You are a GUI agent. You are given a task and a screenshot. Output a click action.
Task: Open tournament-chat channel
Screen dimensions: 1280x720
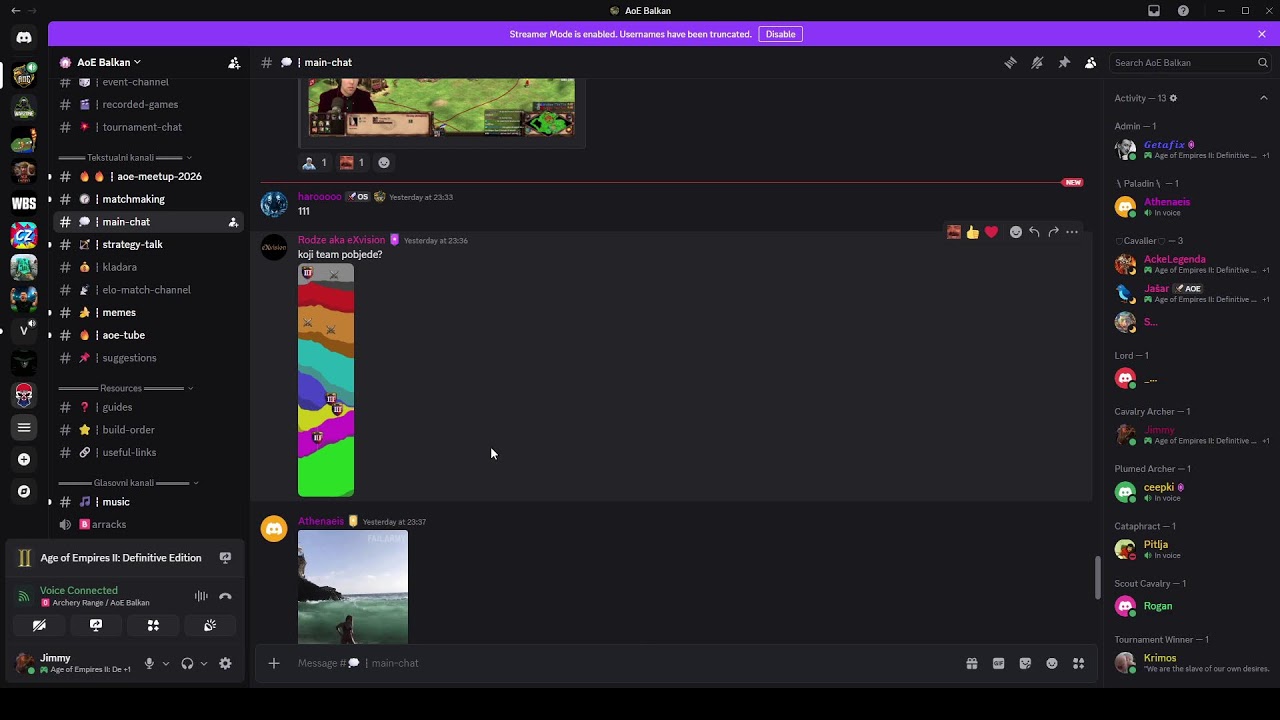point(148,127)
